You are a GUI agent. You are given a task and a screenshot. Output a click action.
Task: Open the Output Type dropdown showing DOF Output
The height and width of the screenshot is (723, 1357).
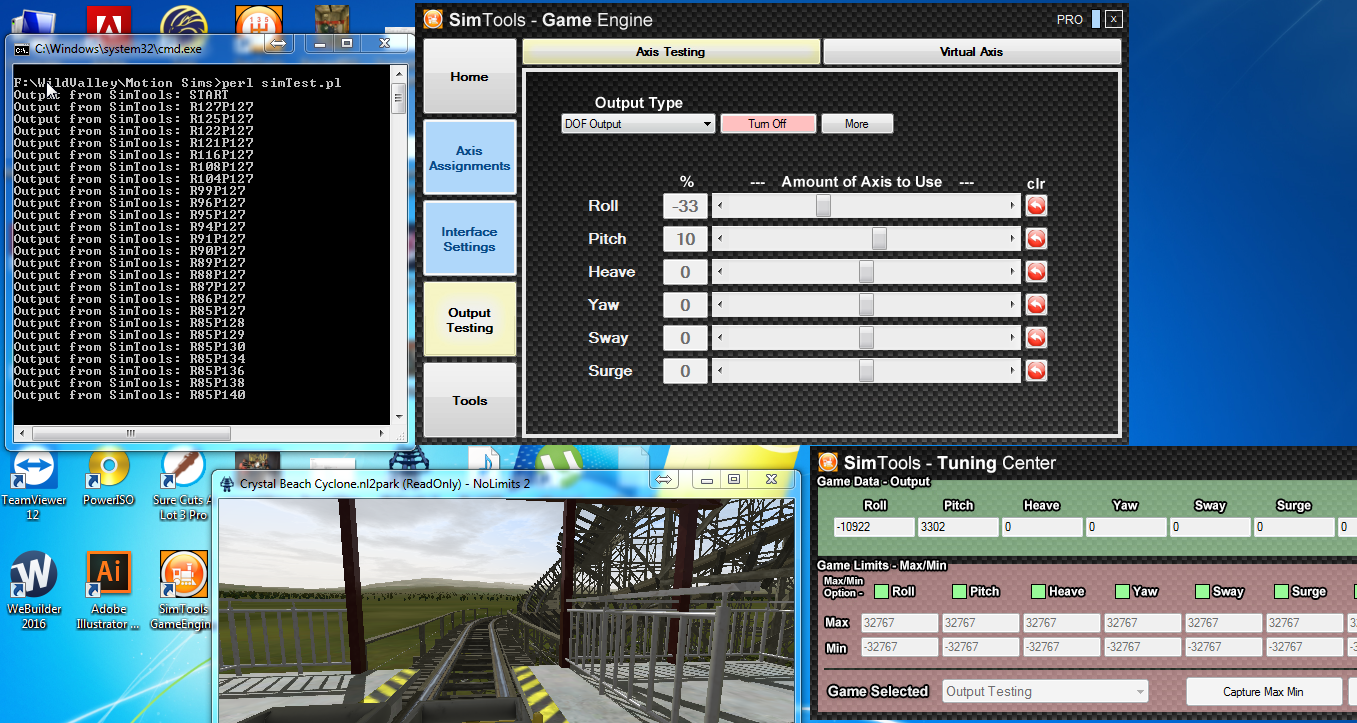(638, 124)
